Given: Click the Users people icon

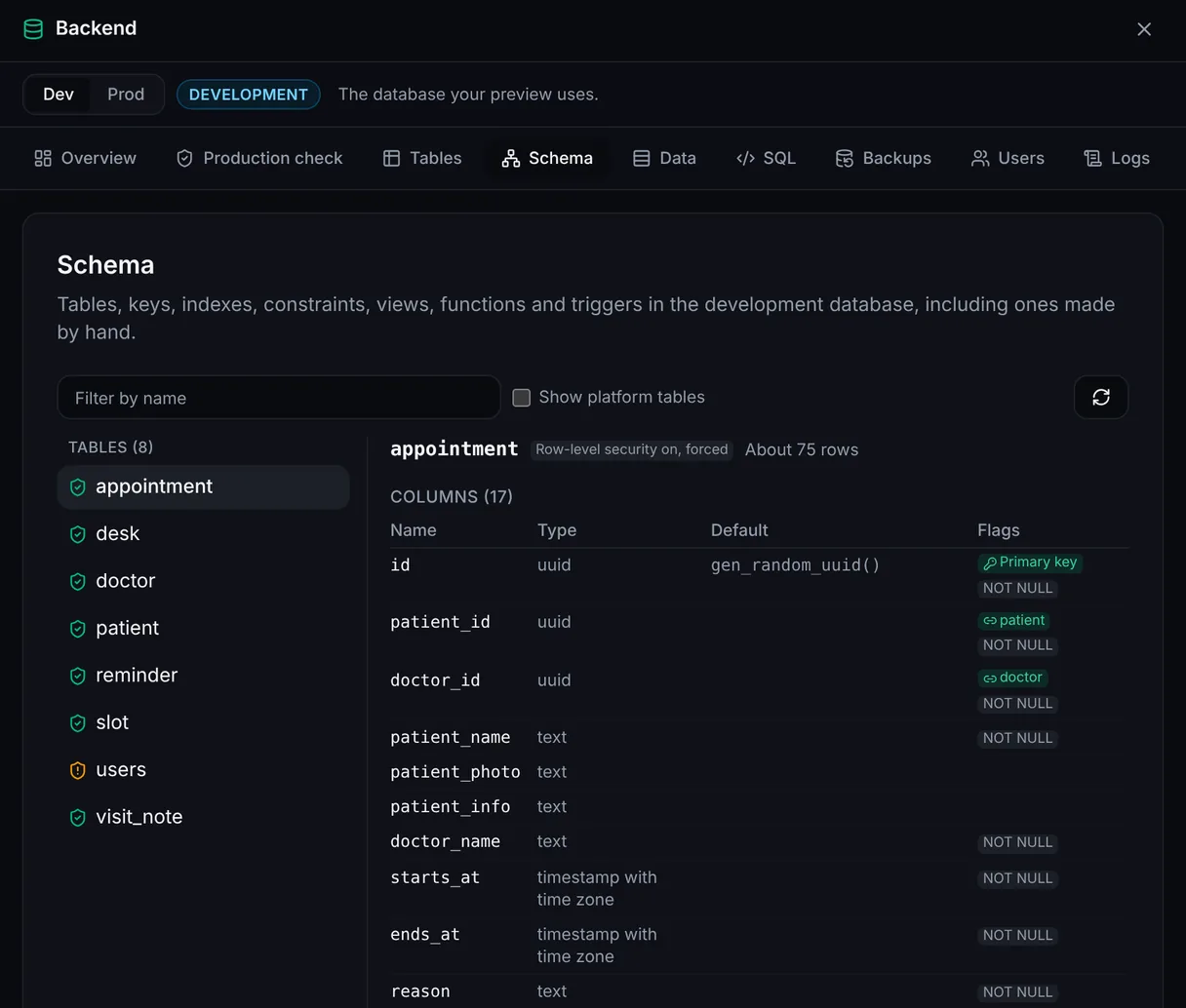Looking at the screenshot, I should pyautogui.click(x=980, y=158).
